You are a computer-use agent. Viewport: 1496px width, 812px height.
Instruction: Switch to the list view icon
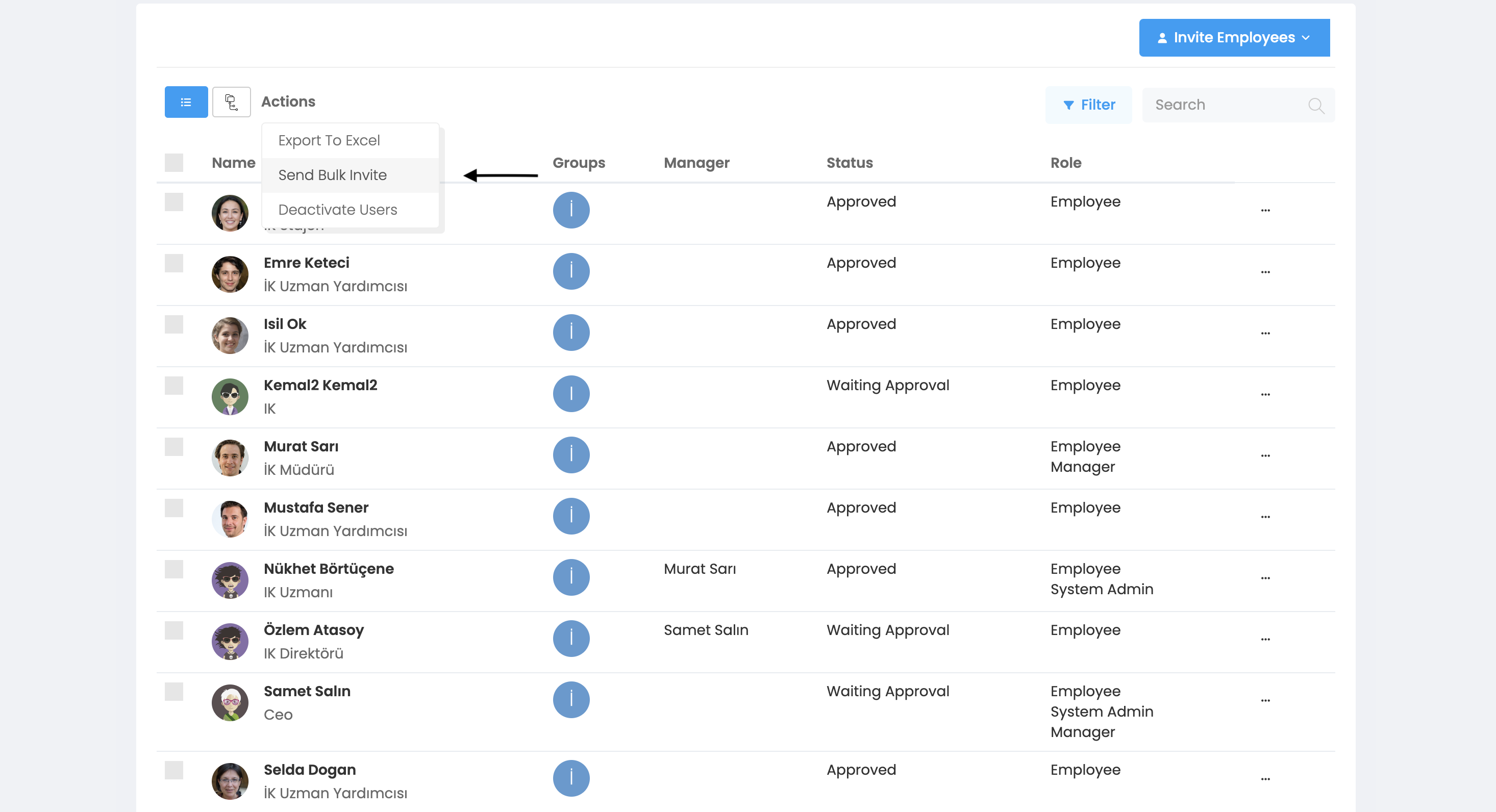186,102
